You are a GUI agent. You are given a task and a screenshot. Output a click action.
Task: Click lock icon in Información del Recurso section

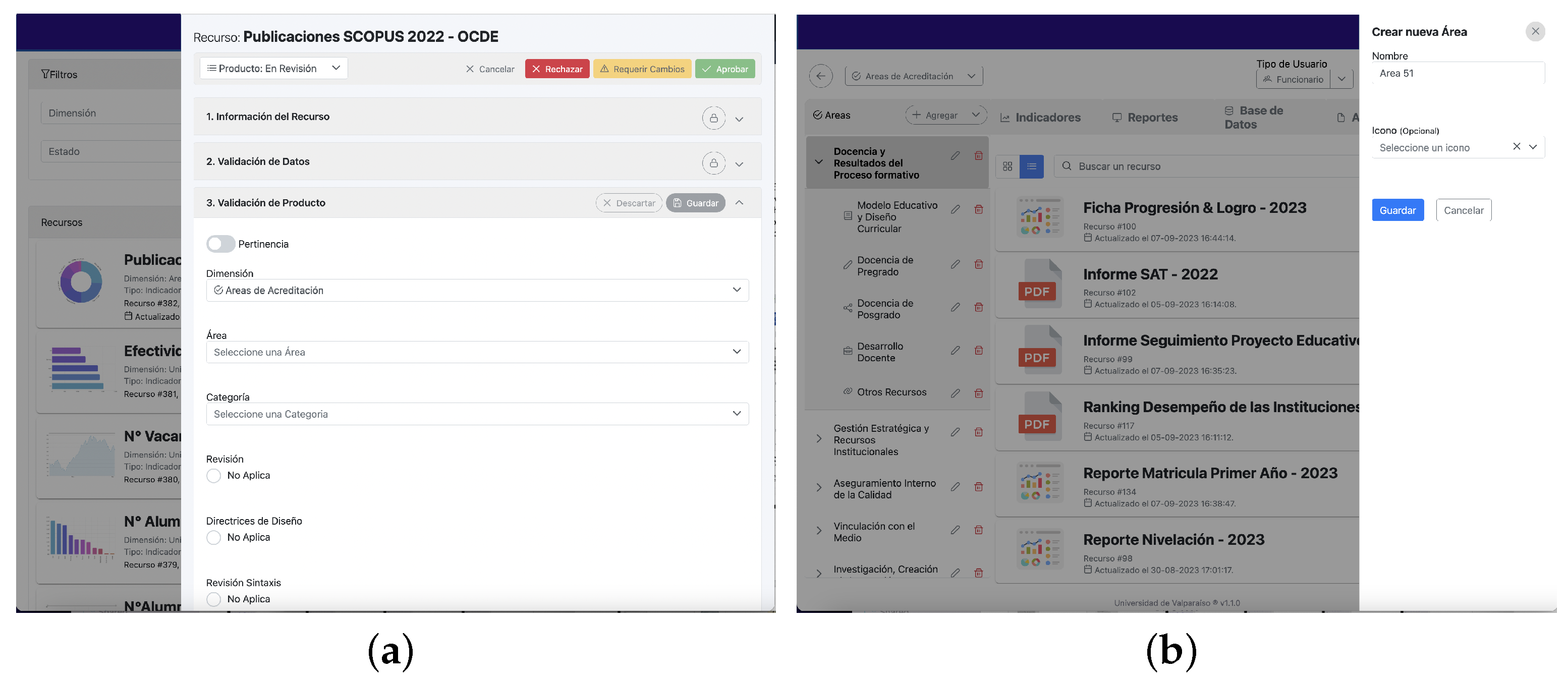click(713, 118)
